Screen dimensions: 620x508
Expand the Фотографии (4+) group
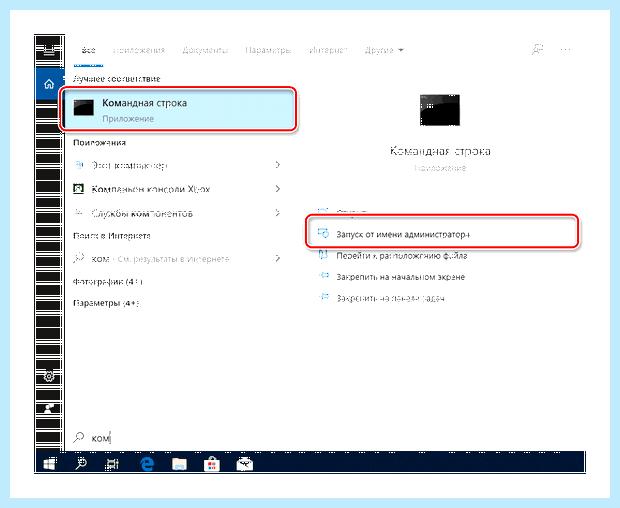click(108, 282)
